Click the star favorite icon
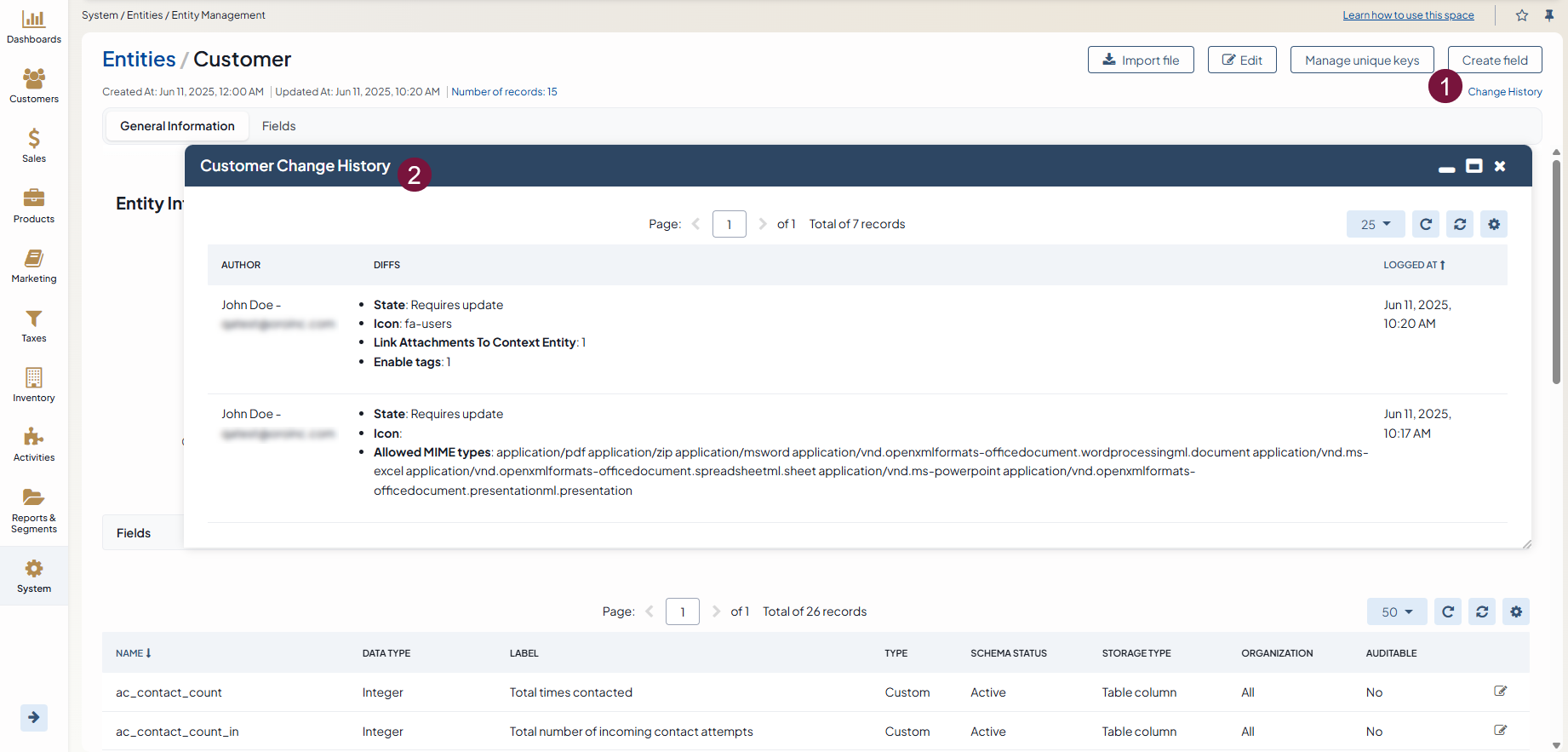1568x752 pixels. click(x=1522, y=15)
